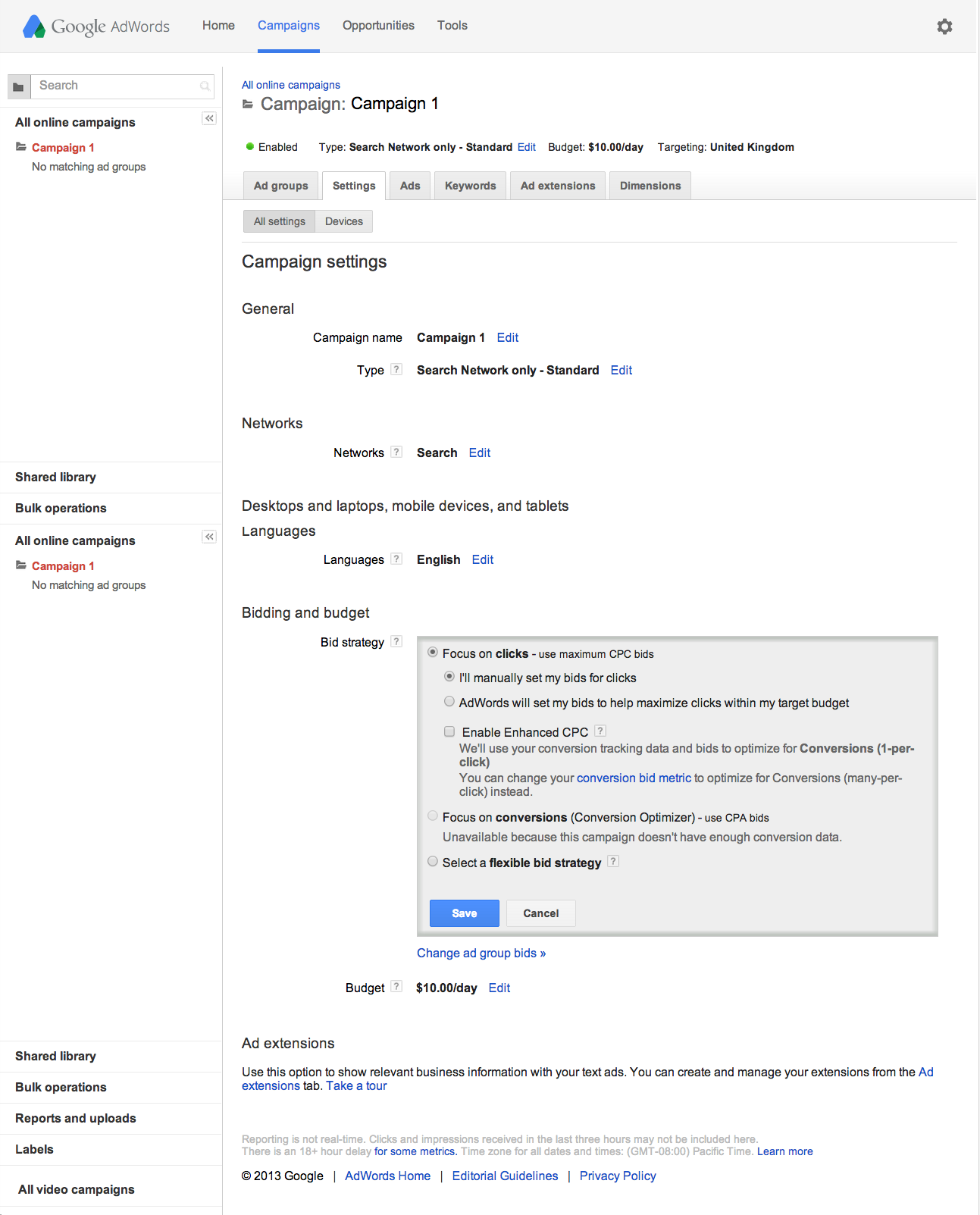Image resolution: width=980 pixels, height=1215 pixels.
Task: Open the Tools menu item
Action: 452,25
